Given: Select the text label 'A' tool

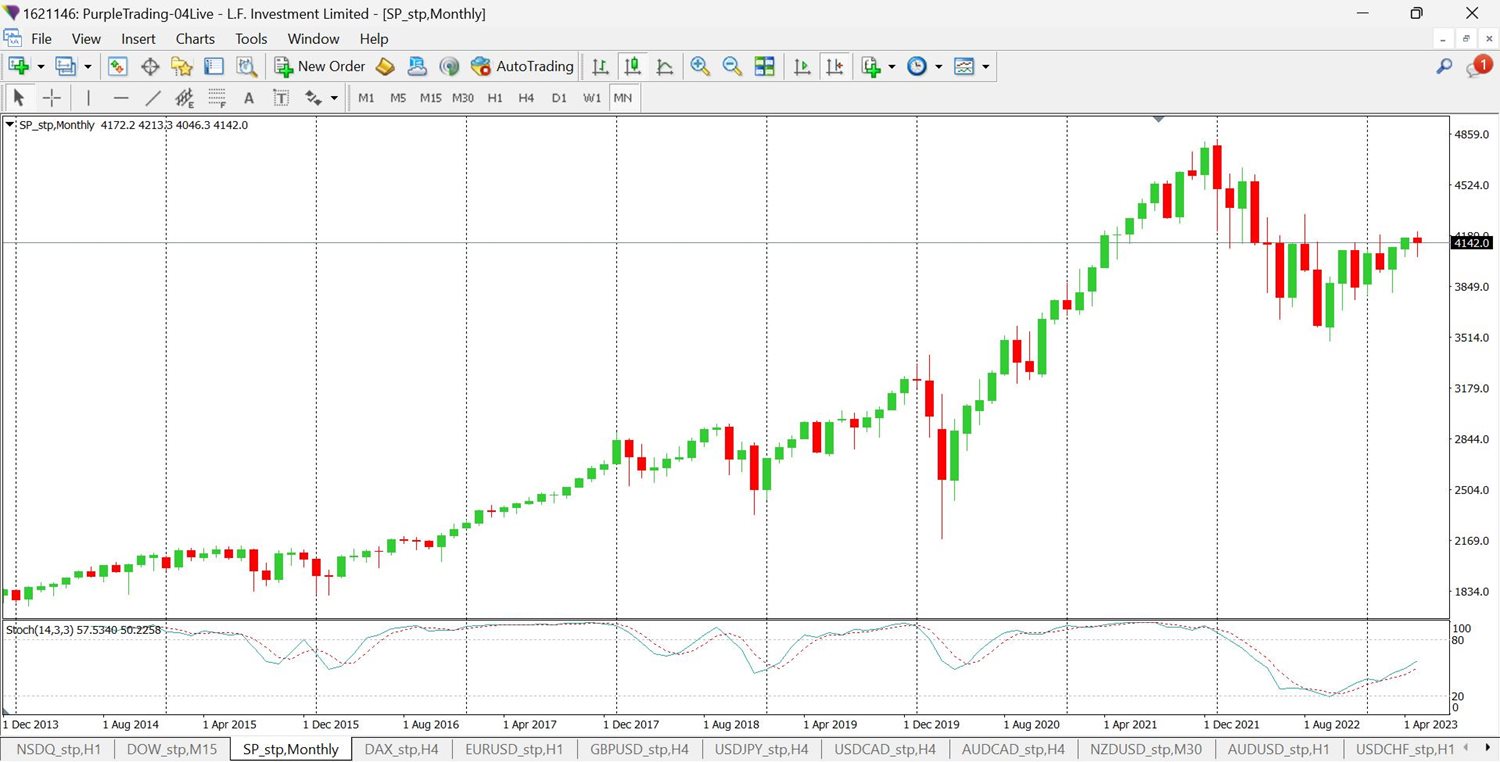Looking at the screenshot, I should 249,98.
